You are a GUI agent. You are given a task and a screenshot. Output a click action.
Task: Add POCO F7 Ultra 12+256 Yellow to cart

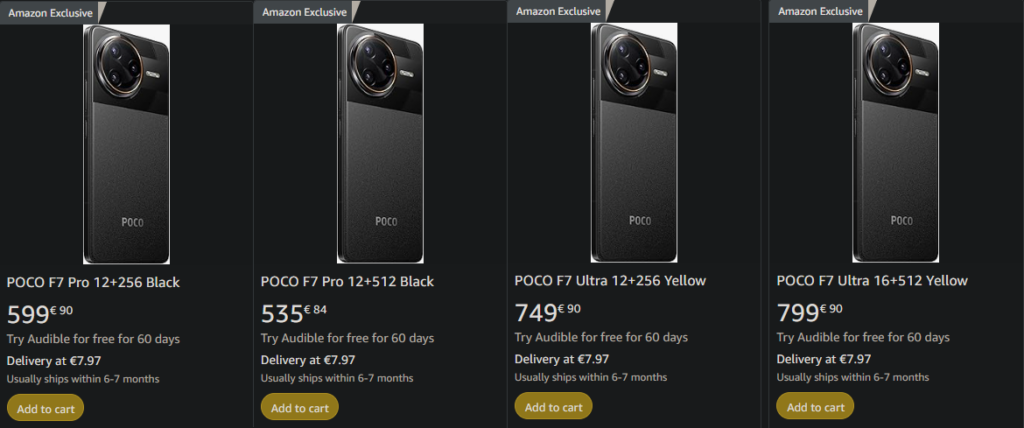tap(553, 407)
